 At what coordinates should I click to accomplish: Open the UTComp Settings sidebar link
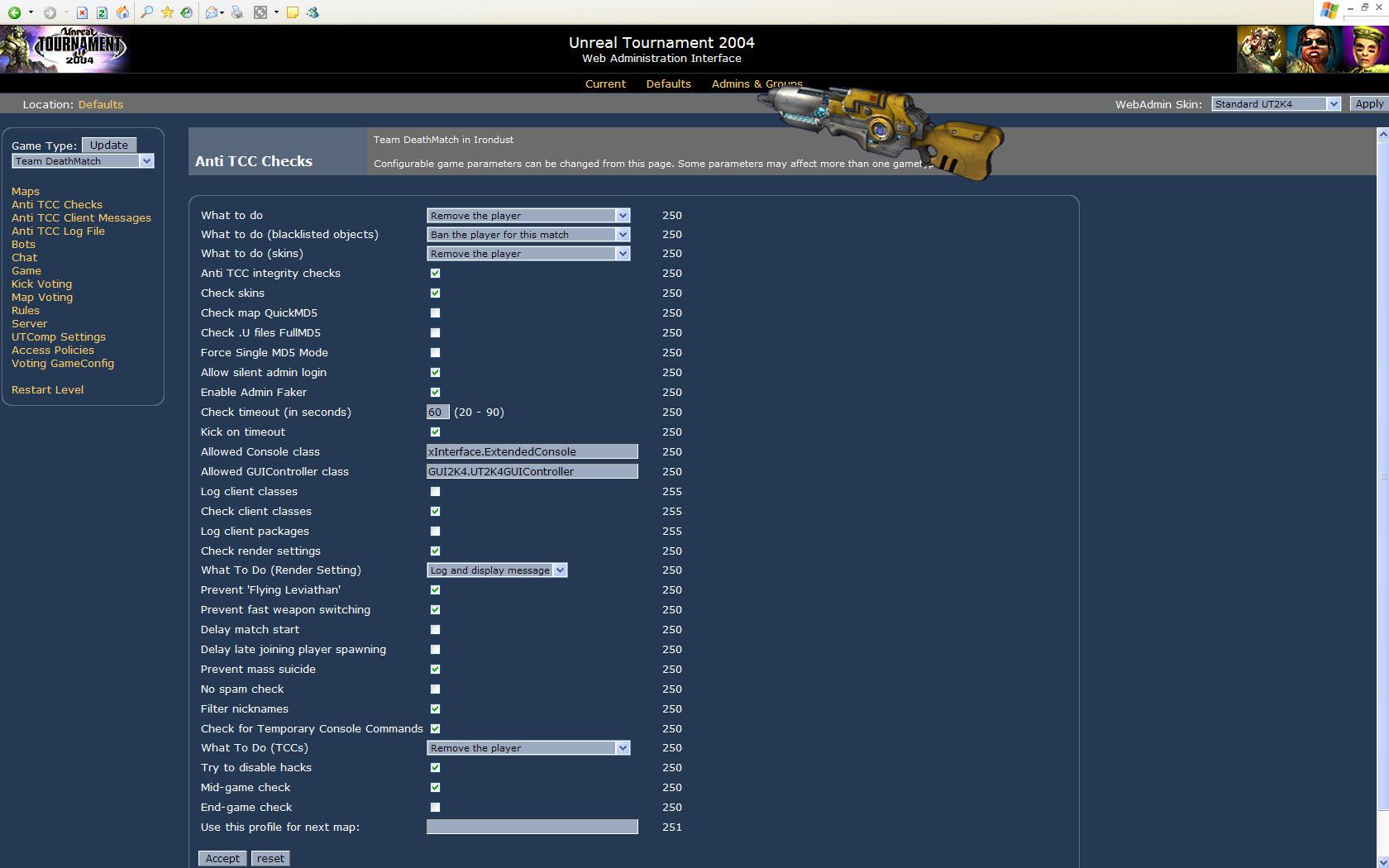pos(59,336)
